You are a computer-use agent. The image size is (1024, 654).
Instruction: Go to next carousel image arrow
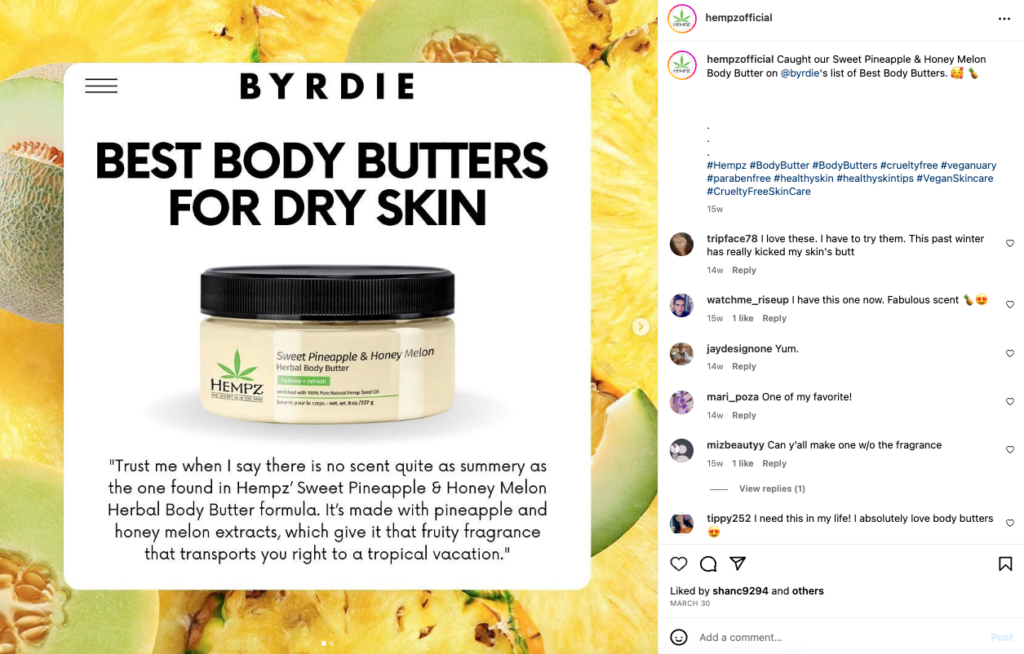pos(641,327)
